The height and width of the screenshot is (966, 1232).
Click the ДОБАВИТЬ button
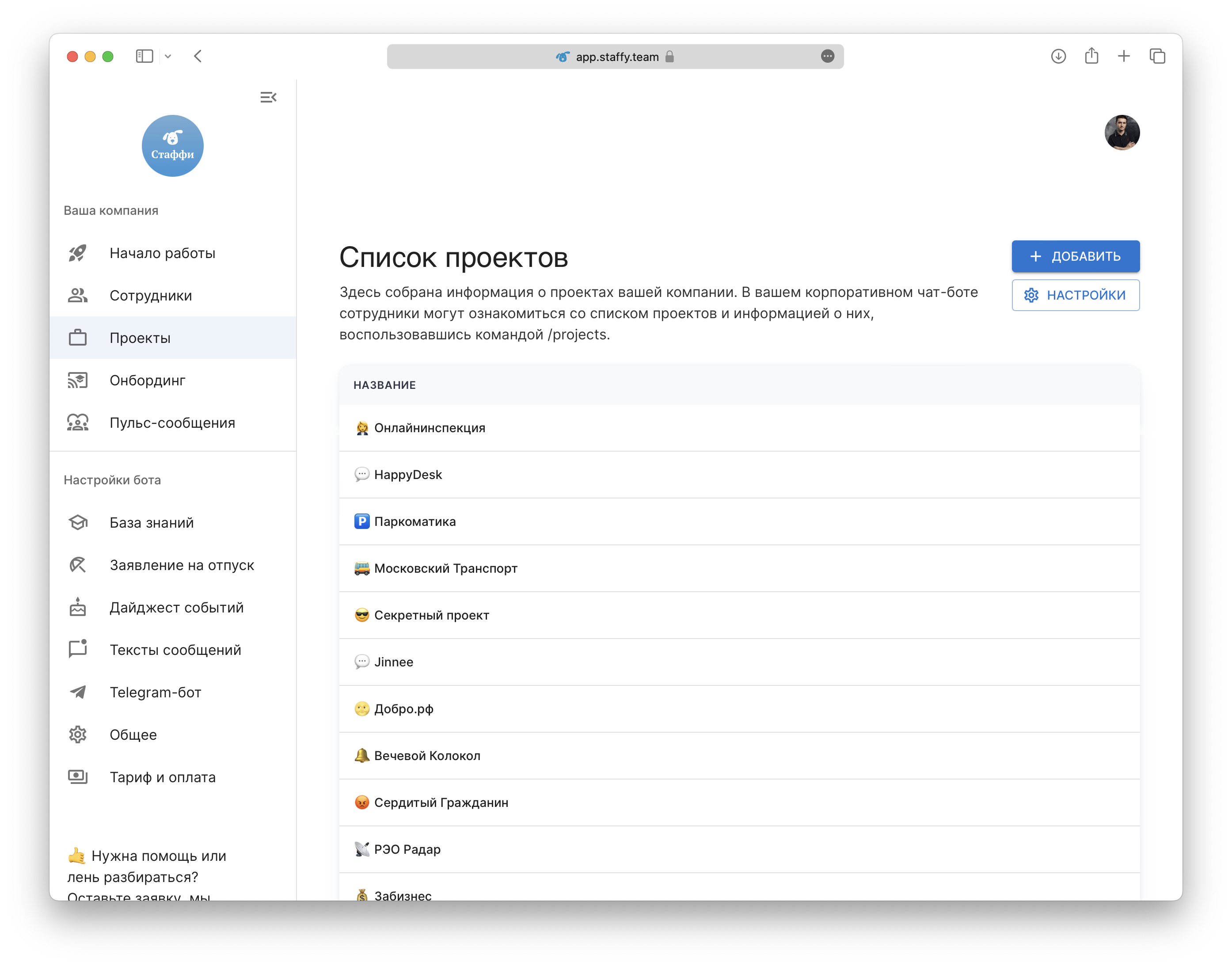[x=1076, y=256]
